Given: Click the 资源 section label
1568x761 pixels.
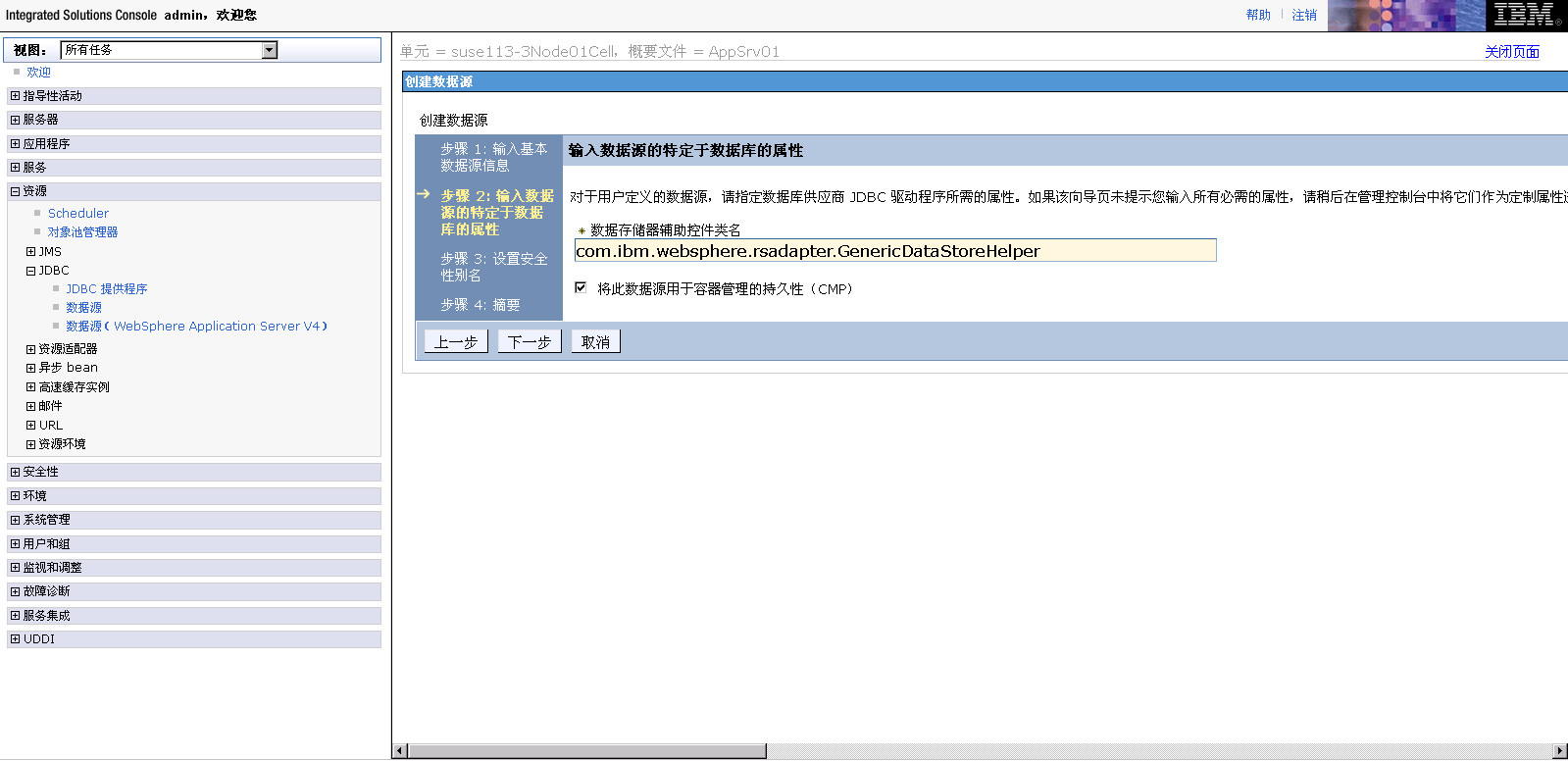Looking at the screenshot, I should click(34, 191).
